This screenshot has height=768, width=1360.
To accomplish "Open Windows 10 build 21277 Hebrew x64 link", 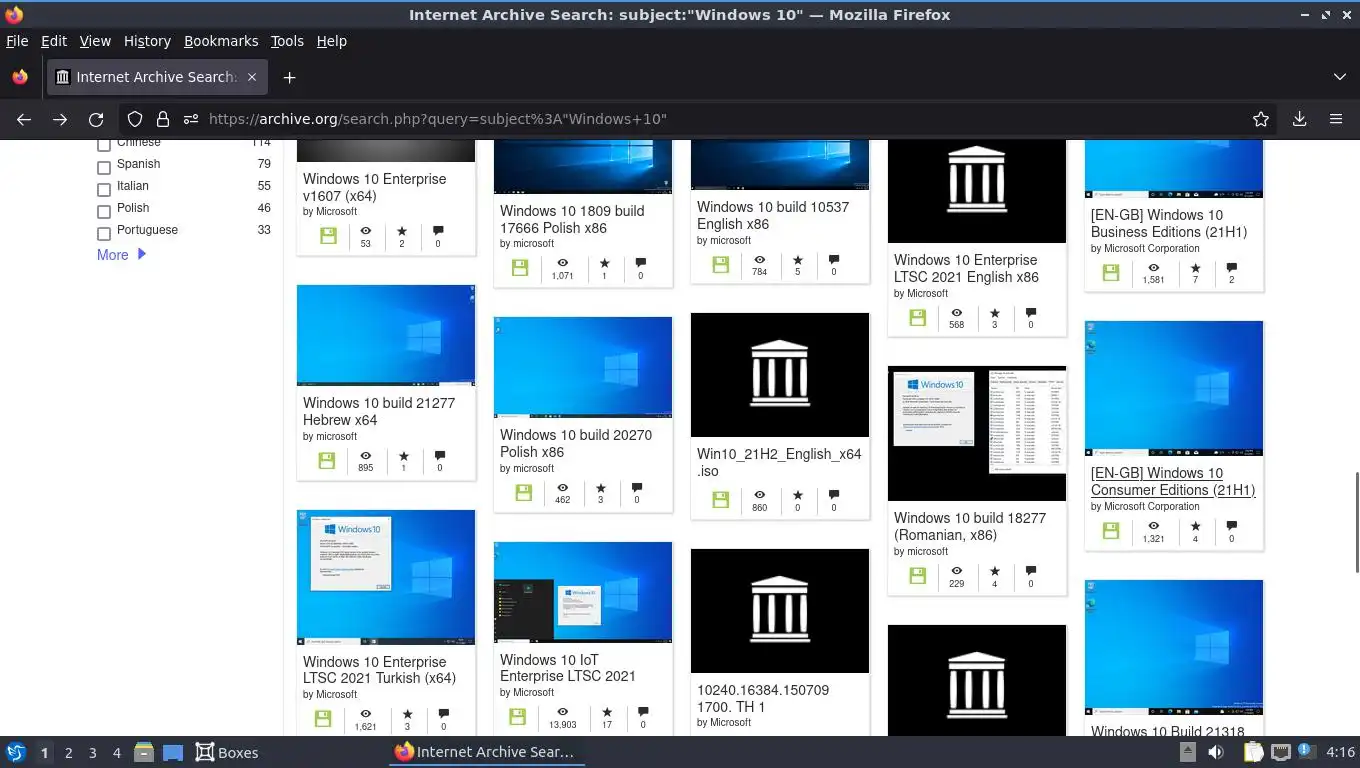I will click(379, 411).
